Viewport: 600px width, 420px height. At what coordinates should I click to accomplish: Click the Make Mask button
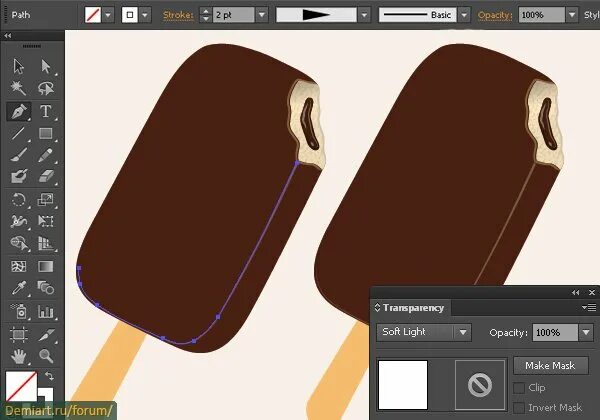[x=550, y=366]
